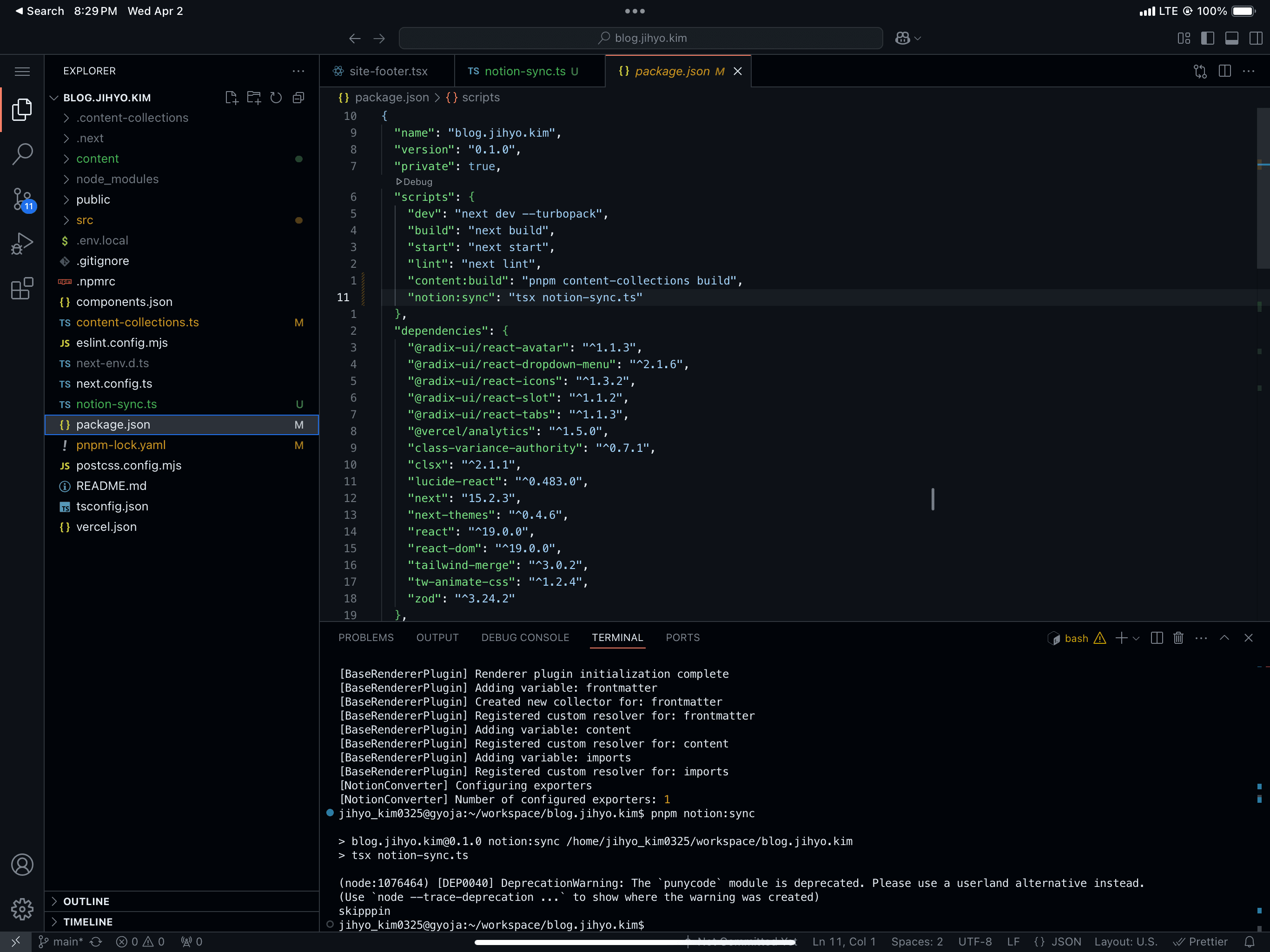Open the Run and Debug view

(22, 244)
